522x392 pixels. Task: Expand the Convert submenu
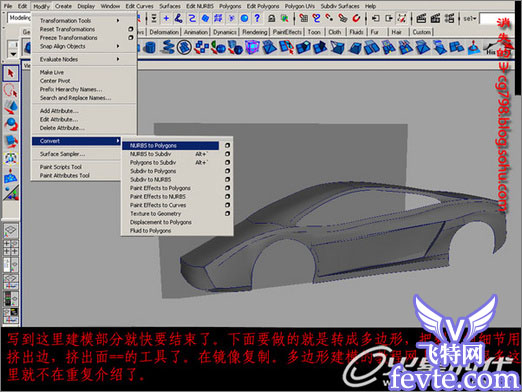tap(76, 141)
